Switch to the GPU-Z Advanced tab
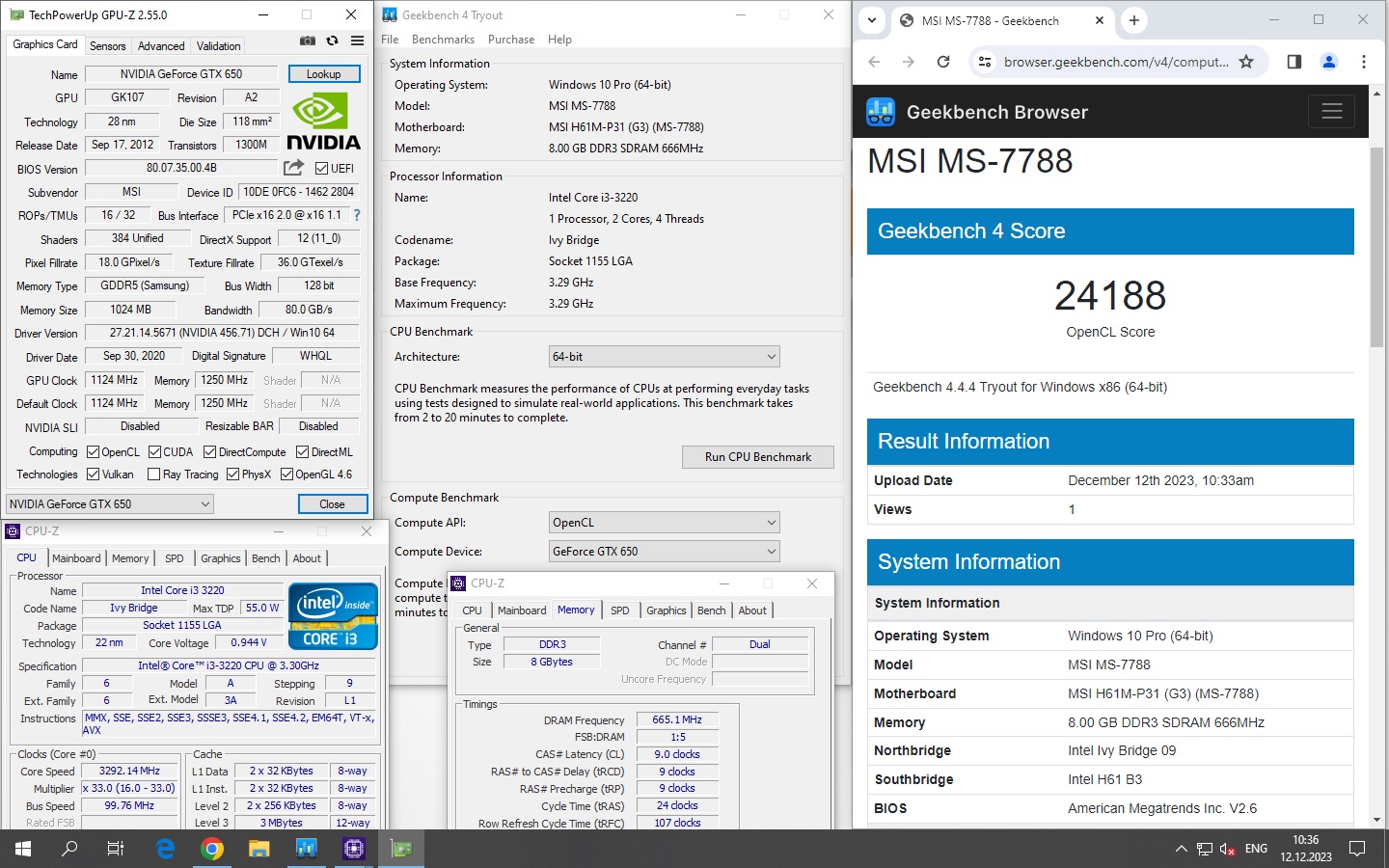 click(x=161, y=45)
